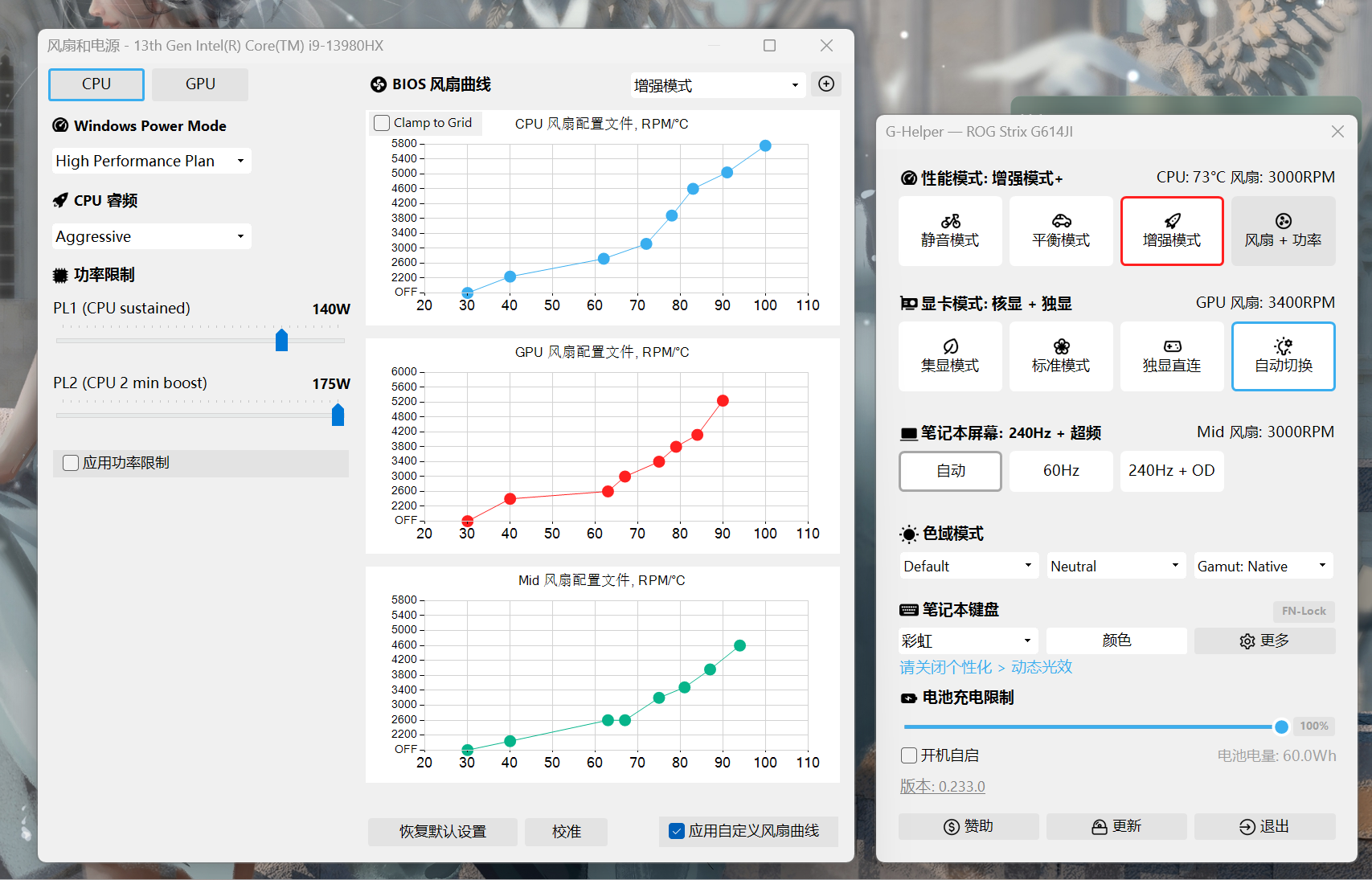Click GPU 风扇: 3400RPM readout
This screenshot has width=1372, height=880.
point(1265,302)
